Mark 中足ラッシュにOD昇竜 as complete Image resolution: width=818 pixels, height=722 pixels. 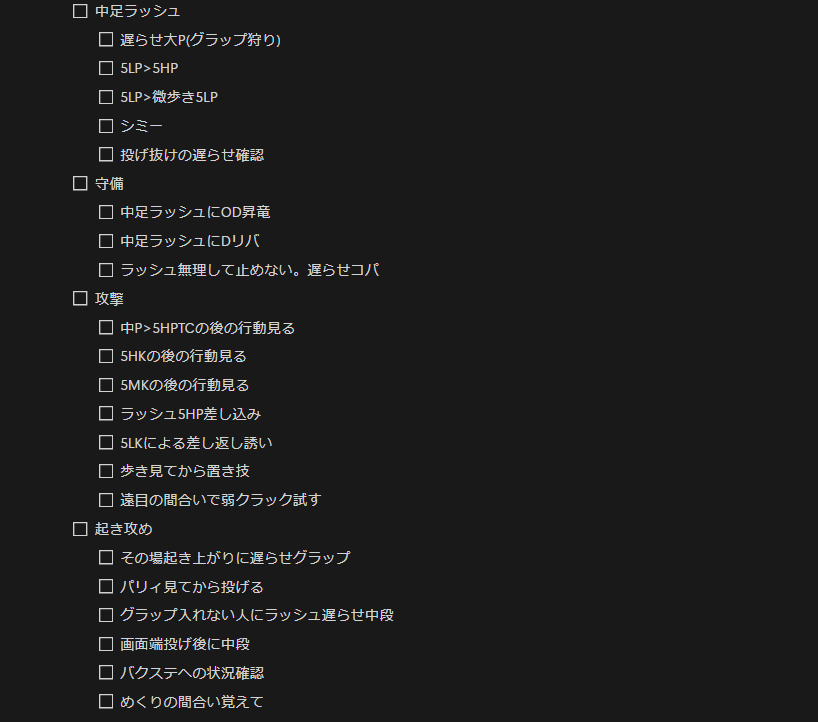click(x=106, y=212)
